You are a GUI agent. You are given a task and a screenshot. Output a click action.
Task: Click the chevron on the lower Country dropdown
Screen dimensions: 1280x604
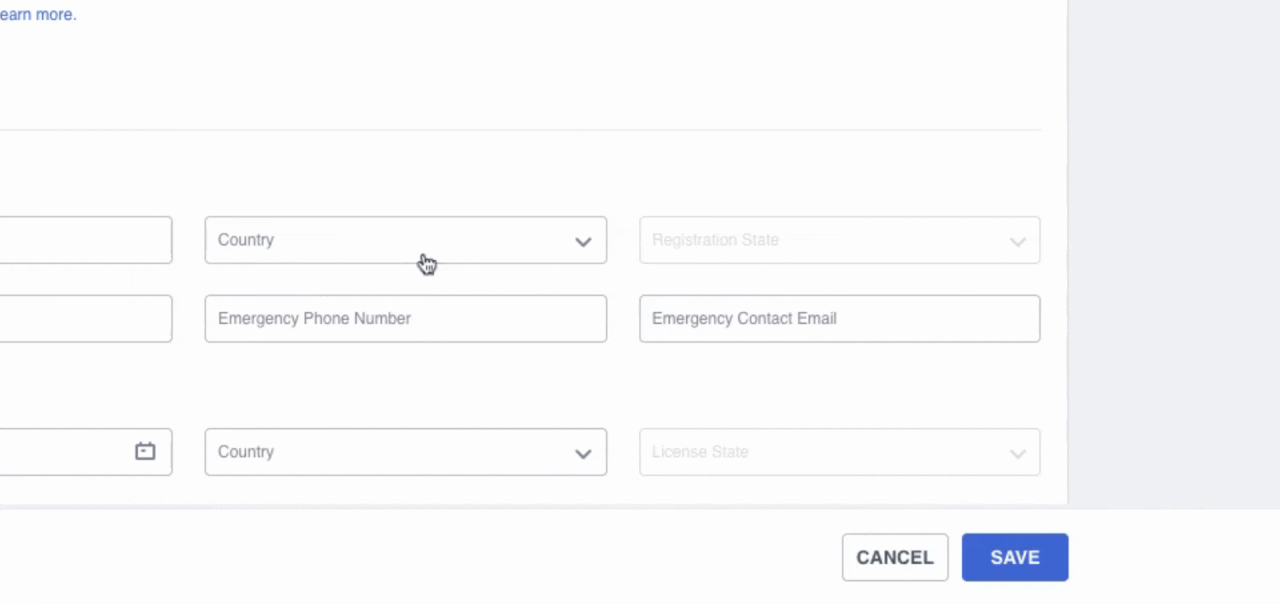click(x=583, y=453)
